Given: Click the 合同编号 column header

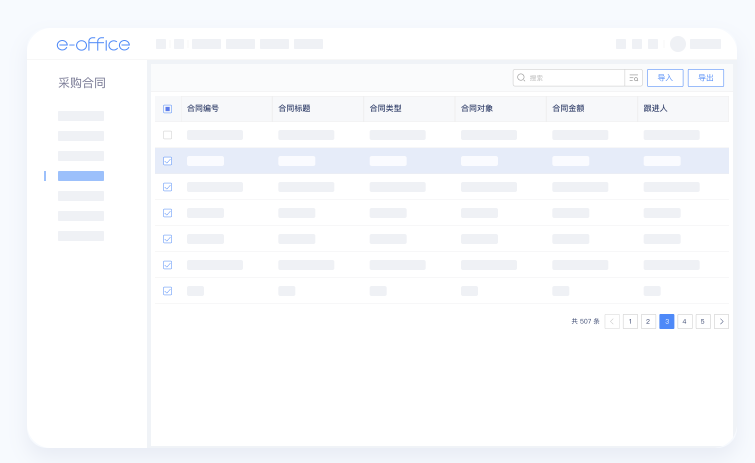Looking at the screenshot, I should (203, 108).
